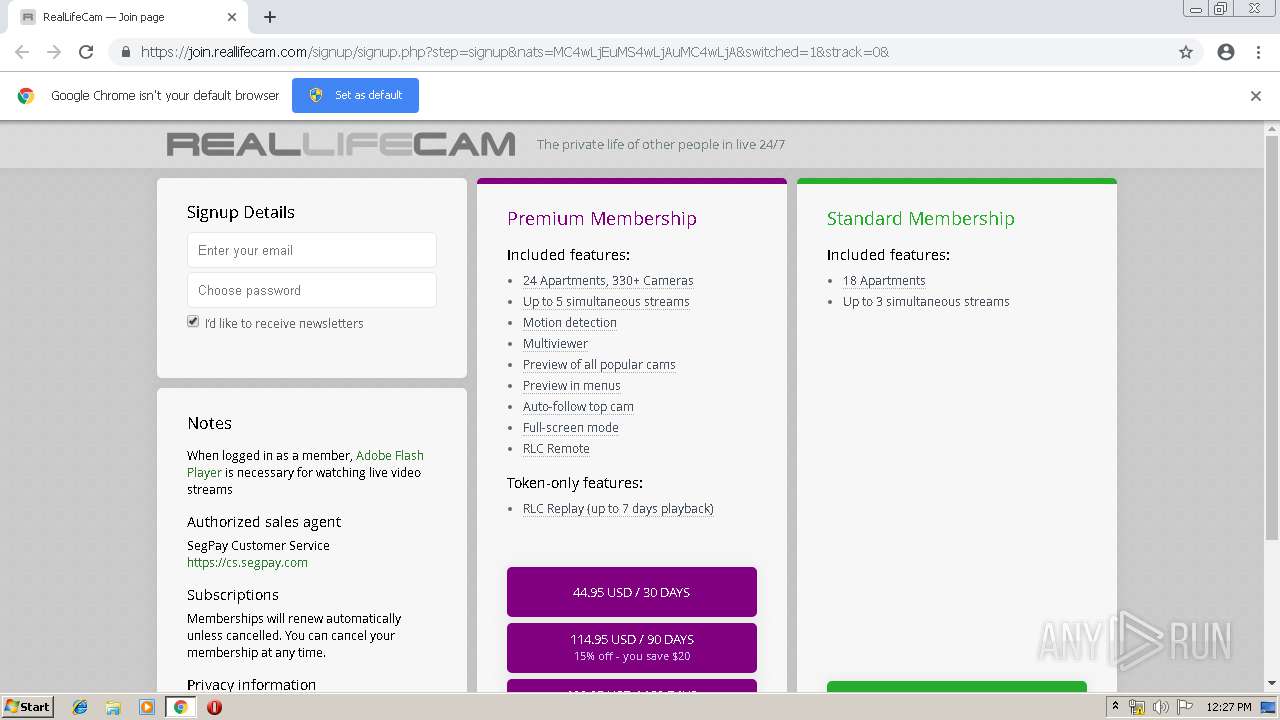Click the Premium Membership heading

(x=602, y=218)
